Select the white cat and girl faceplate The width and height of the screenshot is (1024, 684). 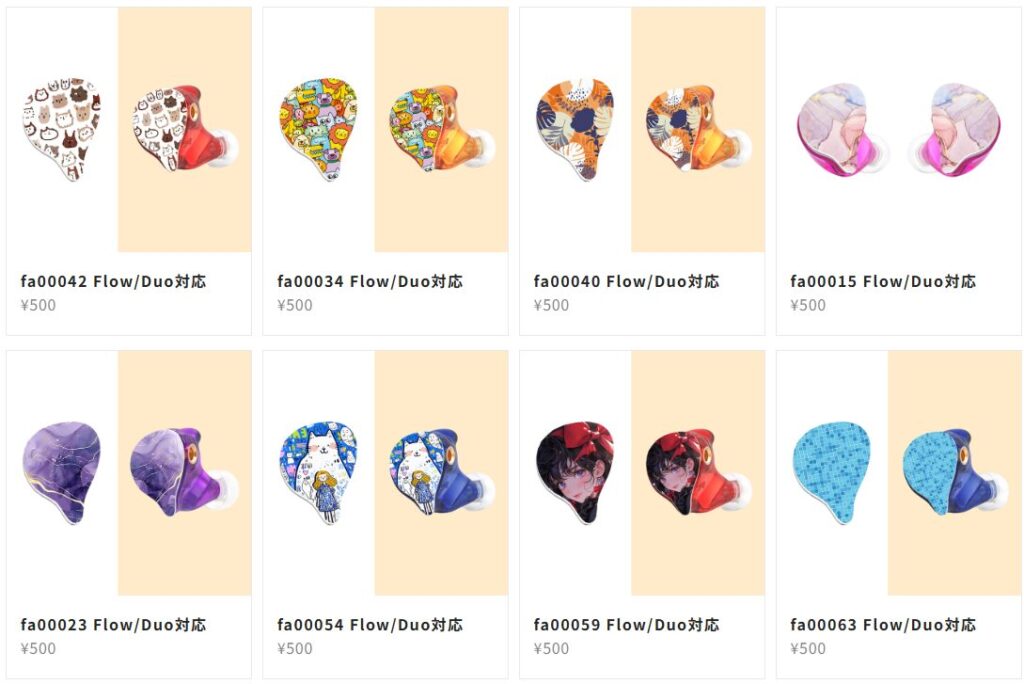[385, 473]
